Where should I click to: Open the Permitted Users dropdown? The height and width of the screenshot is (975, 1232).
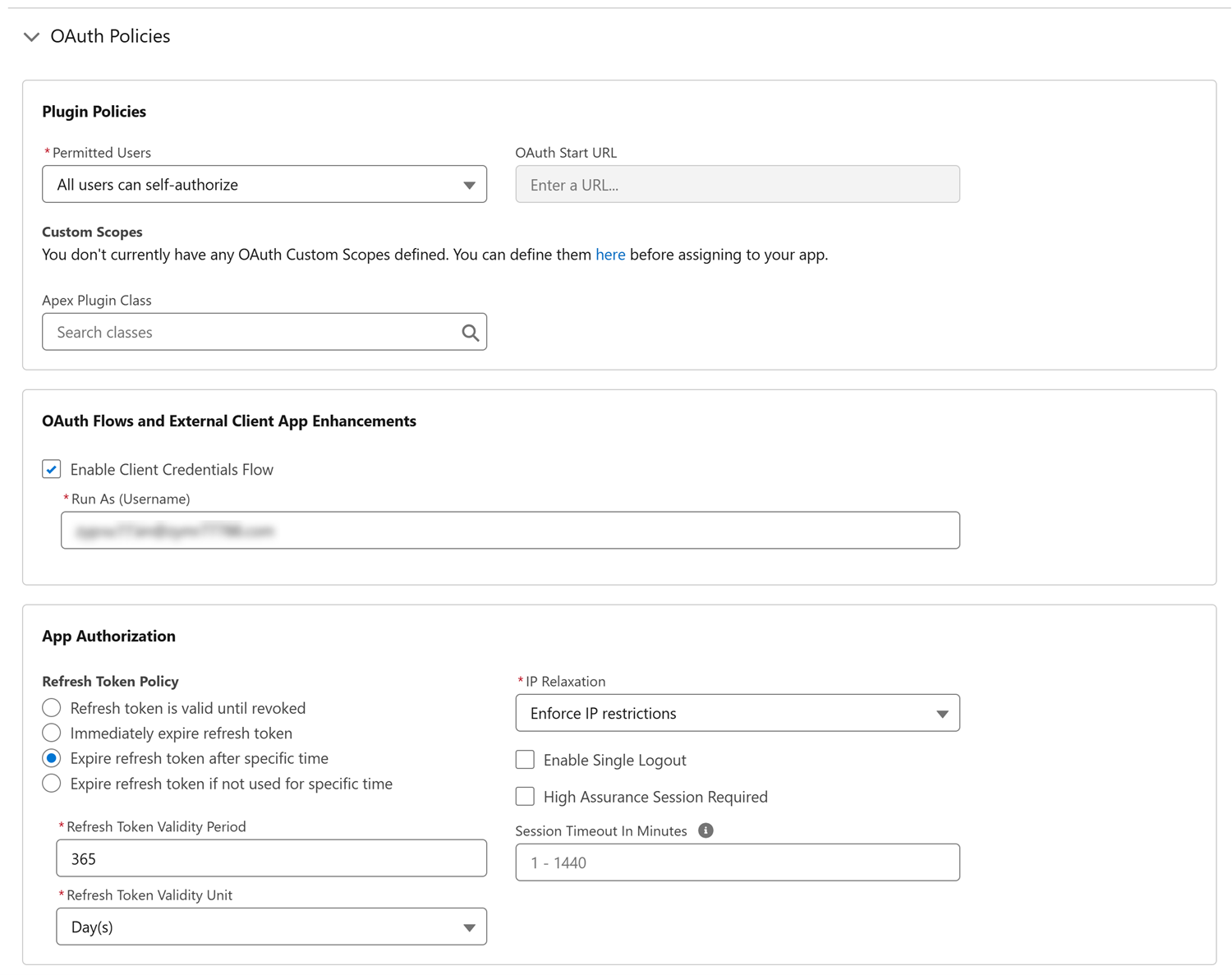[x=264, y=185]
